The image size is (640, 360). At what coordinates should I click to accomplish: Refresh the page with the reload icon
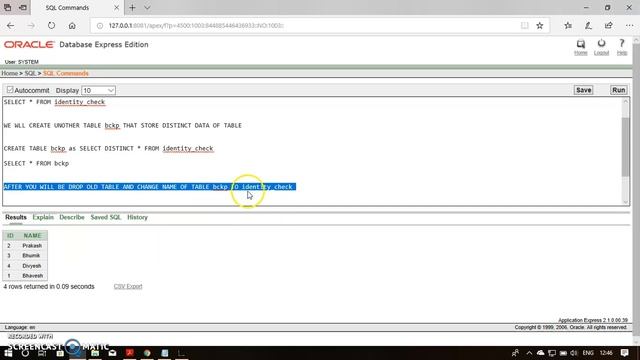(x=51, y=25)
